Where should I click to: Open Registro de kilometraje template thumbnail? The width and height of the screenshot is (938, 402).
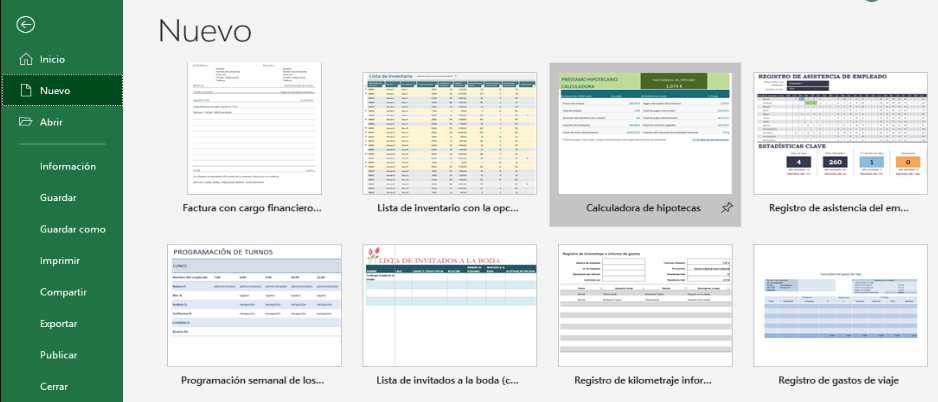click(x=645, y=305)
